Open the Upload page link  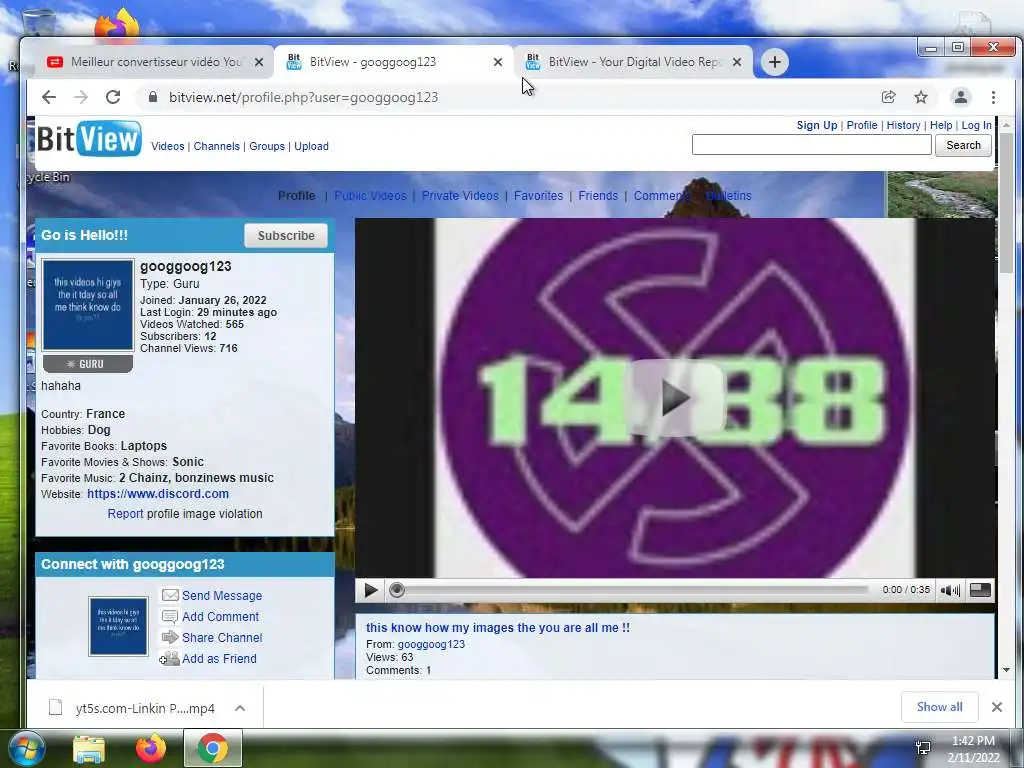[312, 146]
